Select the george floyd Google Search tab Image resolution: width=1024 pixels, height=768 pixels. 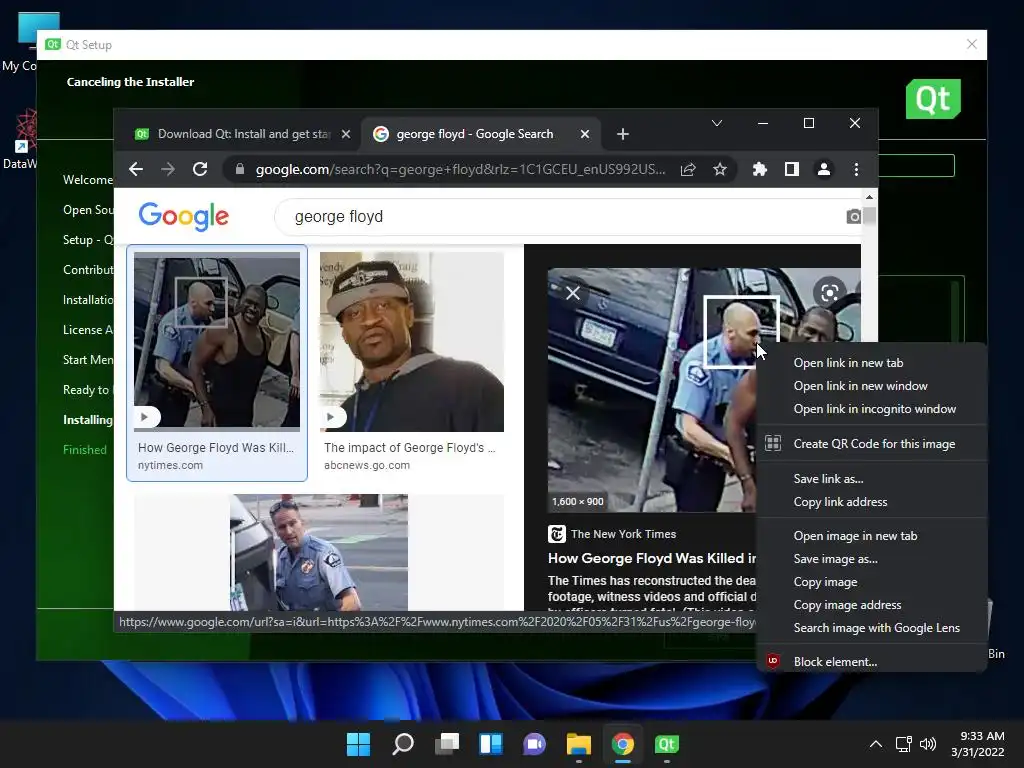click(481, 134)
